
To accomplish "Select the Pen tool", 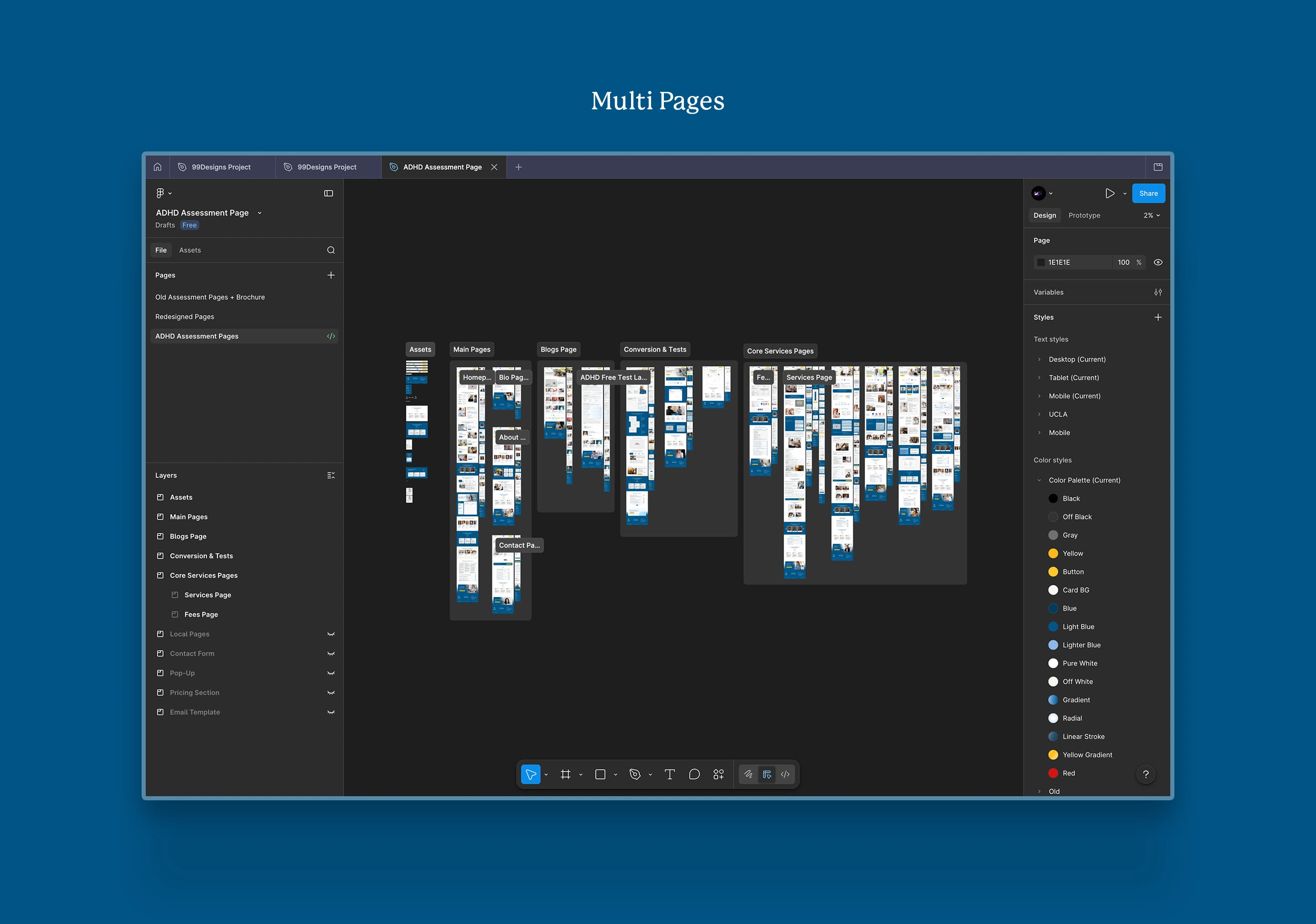I will (635, 774).
